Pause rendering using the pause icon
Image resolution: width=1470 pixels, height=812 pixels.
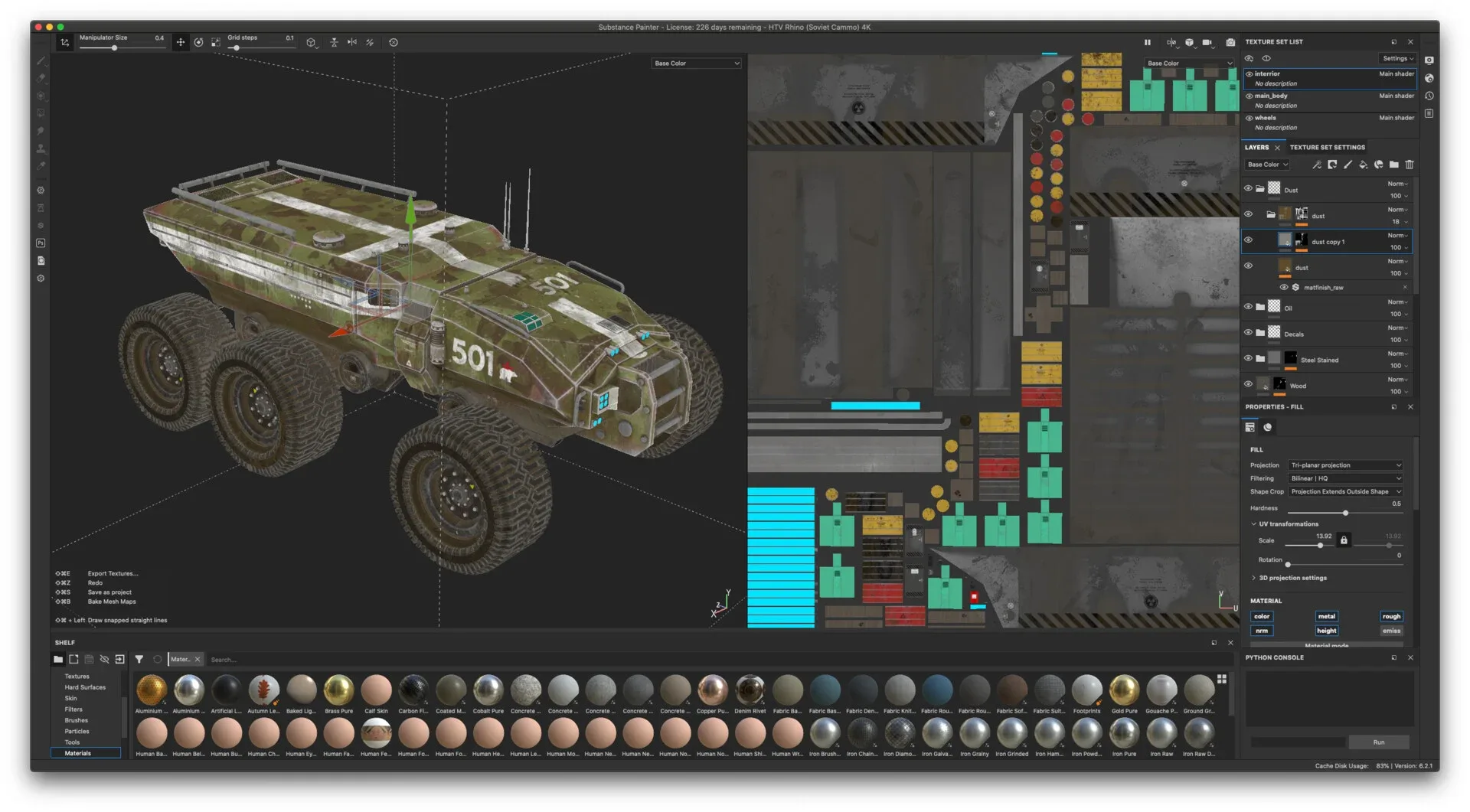[x=1147, y=43]
